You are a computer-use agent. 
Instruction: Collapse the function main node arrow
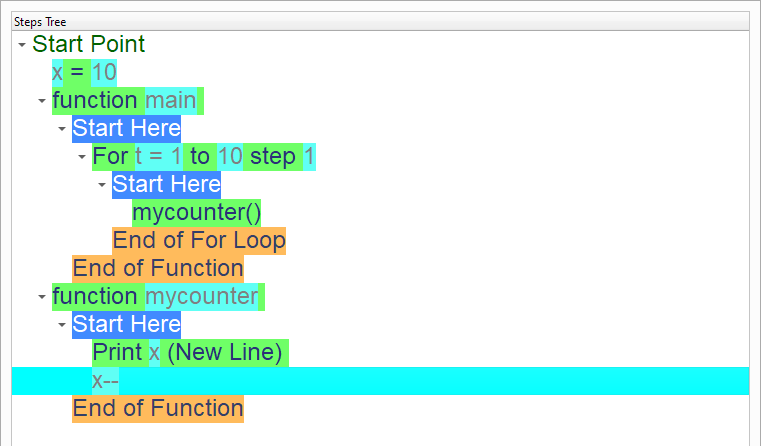42,101
